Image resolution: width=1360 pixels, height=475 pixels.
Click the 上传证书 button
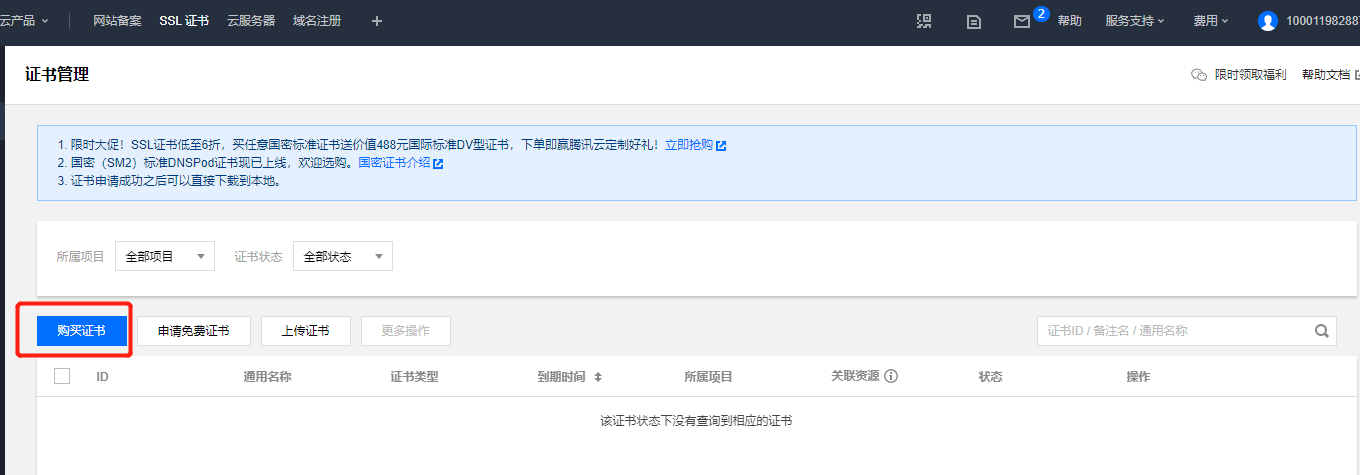pyautogui.click(x=306, y=331)
